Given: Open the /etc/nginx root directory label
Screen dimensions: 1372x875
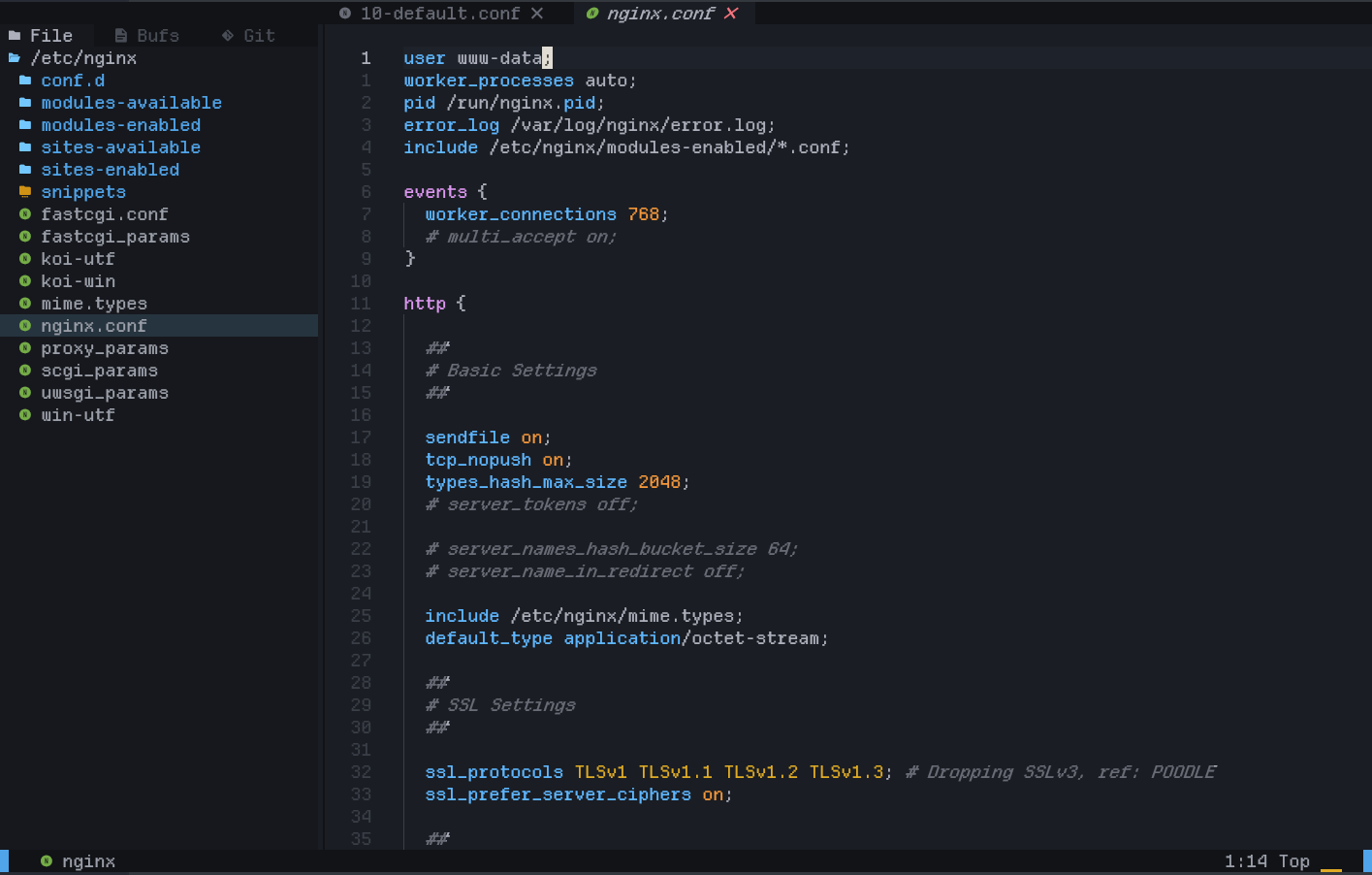Looking at the screenshot, I should coord(83,58).
